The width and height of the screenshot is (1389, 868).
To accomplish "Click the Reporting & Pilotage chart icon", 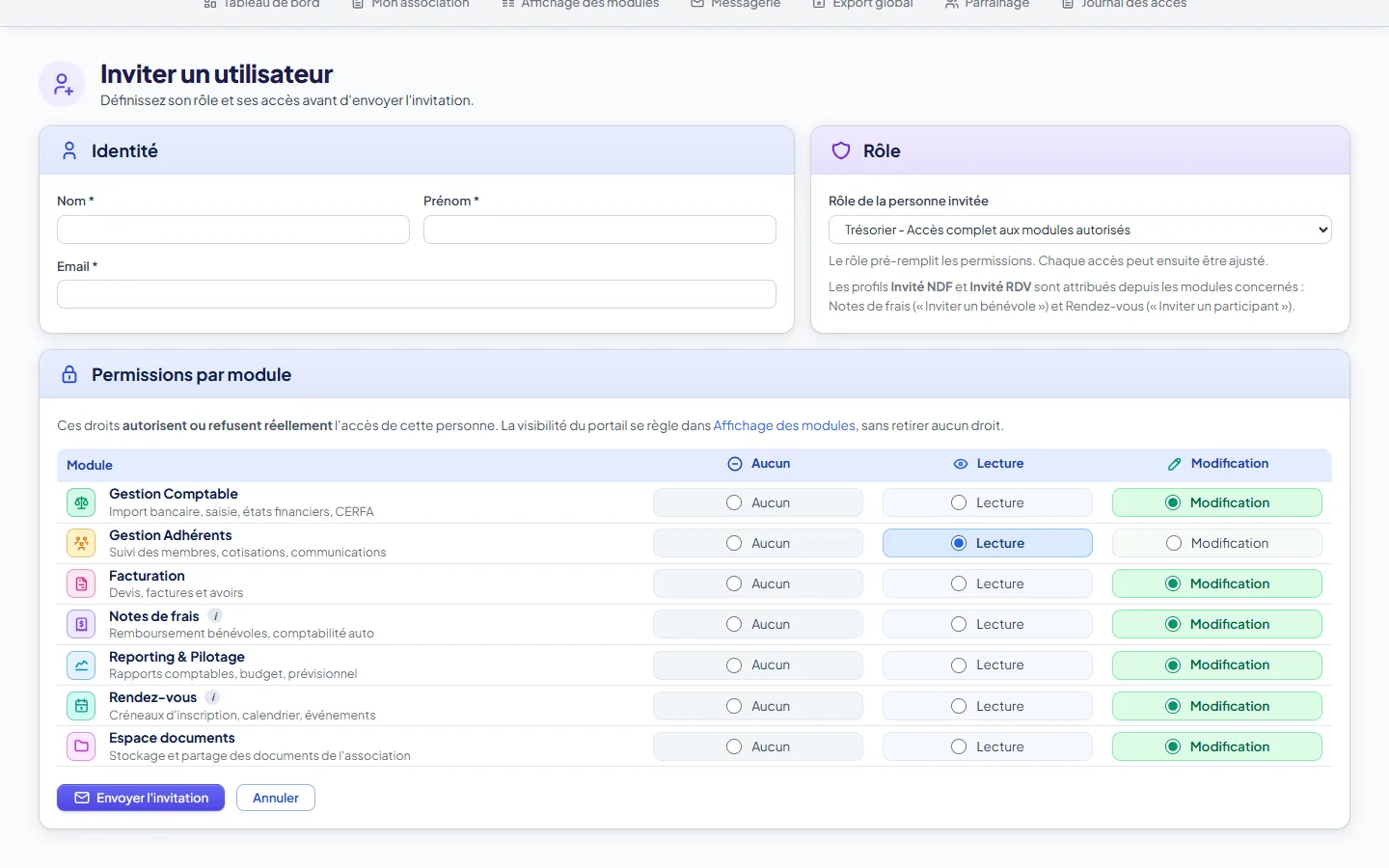I will point(81,665).
